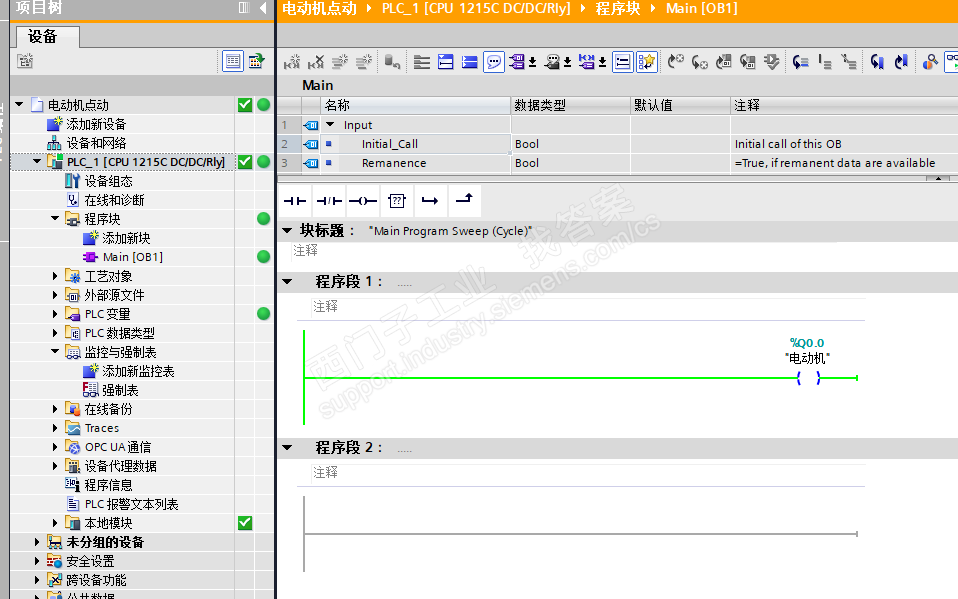
Task: Insert a normally closed contact
Action: coord(329,200)
